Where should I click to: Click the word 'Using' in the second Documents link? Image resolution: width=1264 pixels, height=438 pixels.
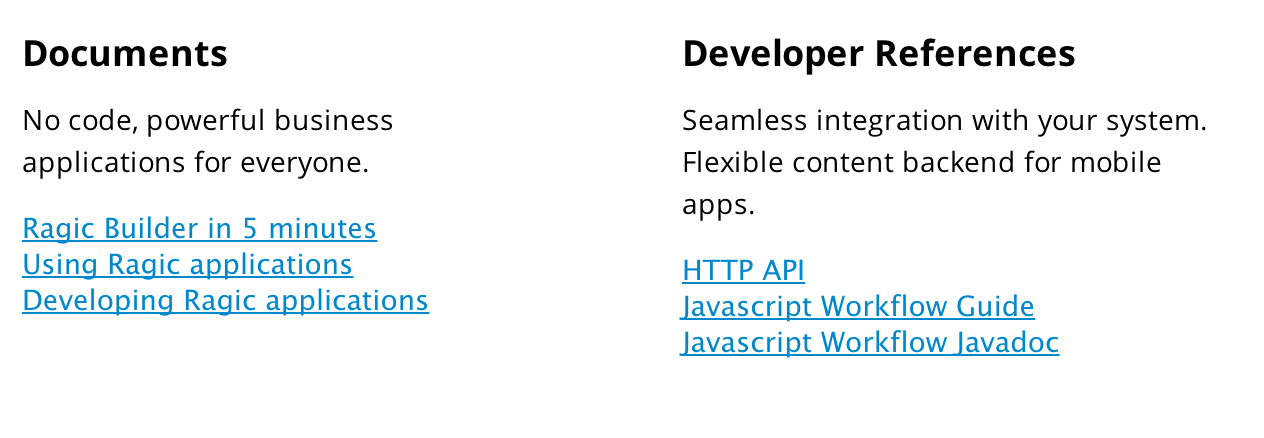(x=60, y=265)
